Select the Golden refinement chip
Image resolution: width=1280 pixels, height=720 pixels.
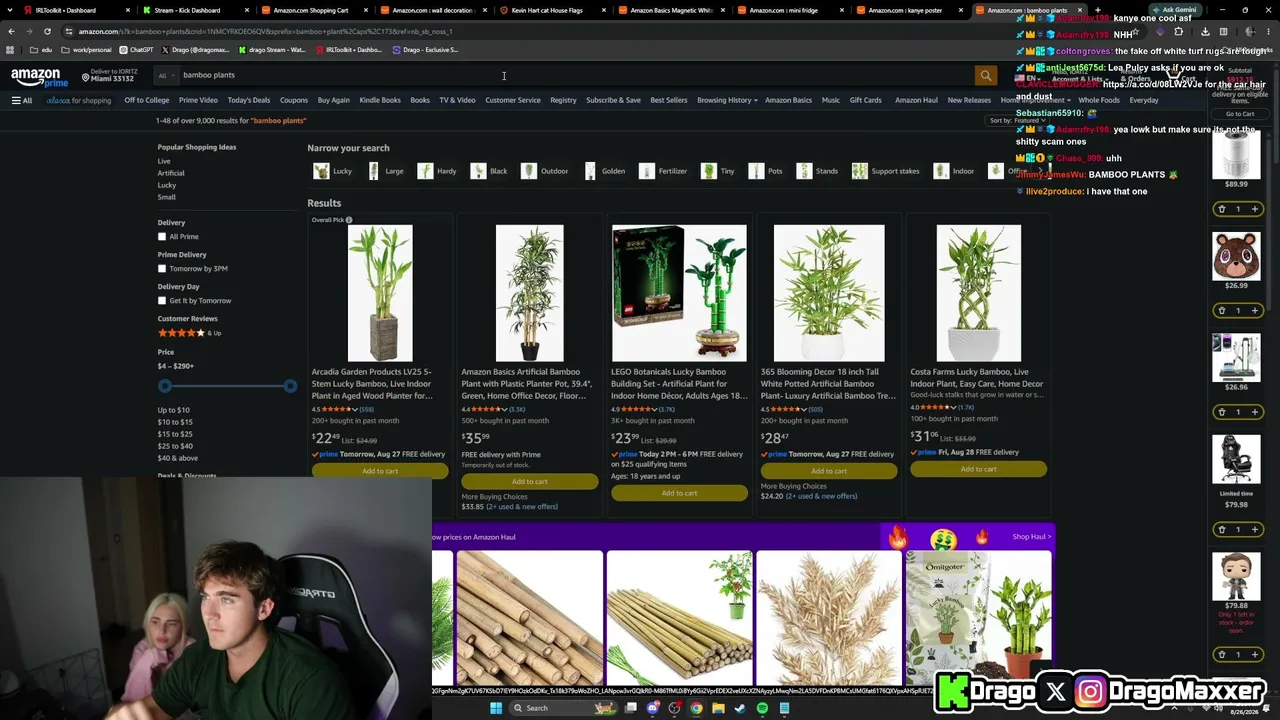click(605, 171)
